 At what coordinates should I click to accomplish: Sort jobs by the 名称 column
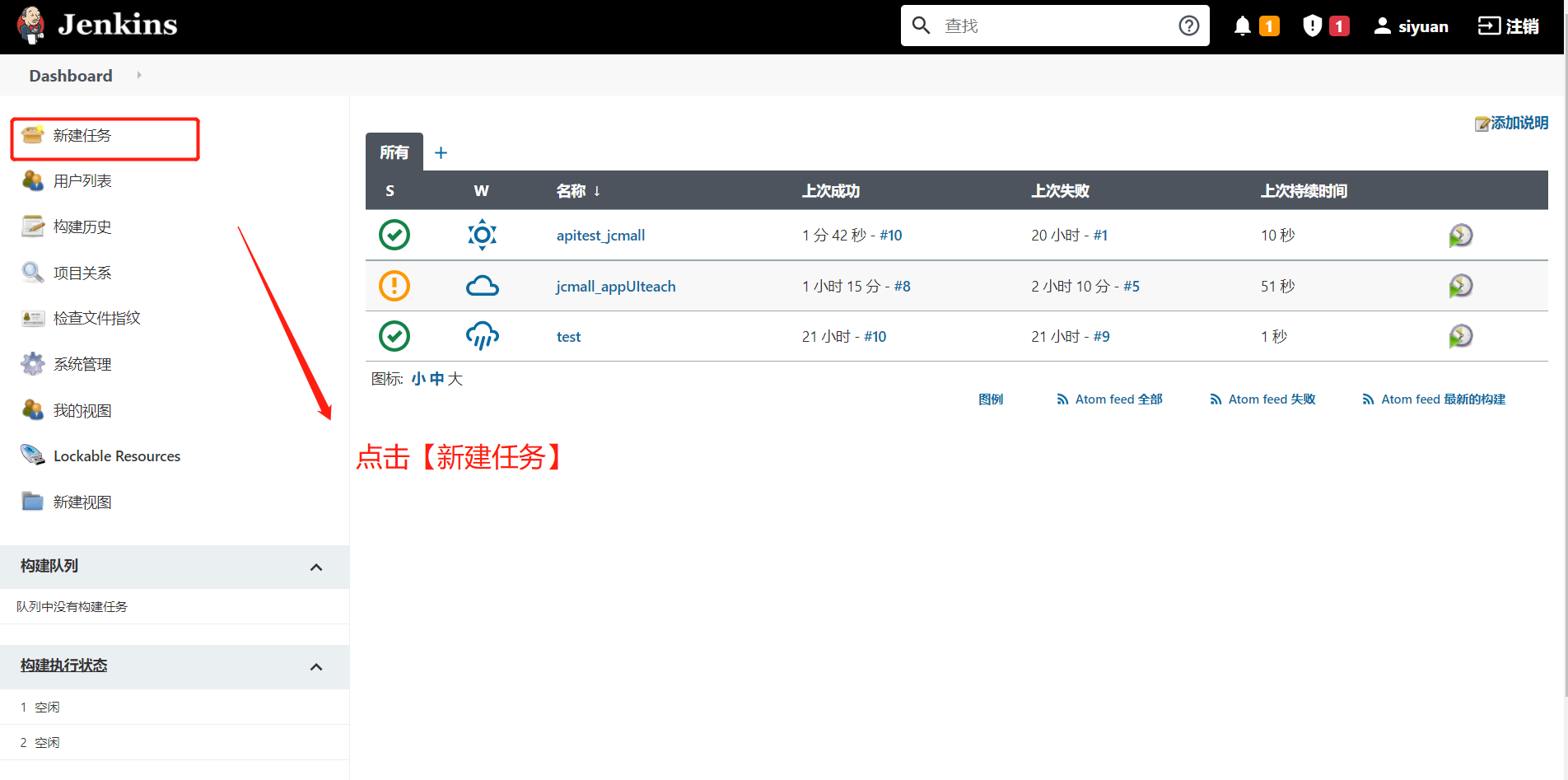click(x=578, y=191)
